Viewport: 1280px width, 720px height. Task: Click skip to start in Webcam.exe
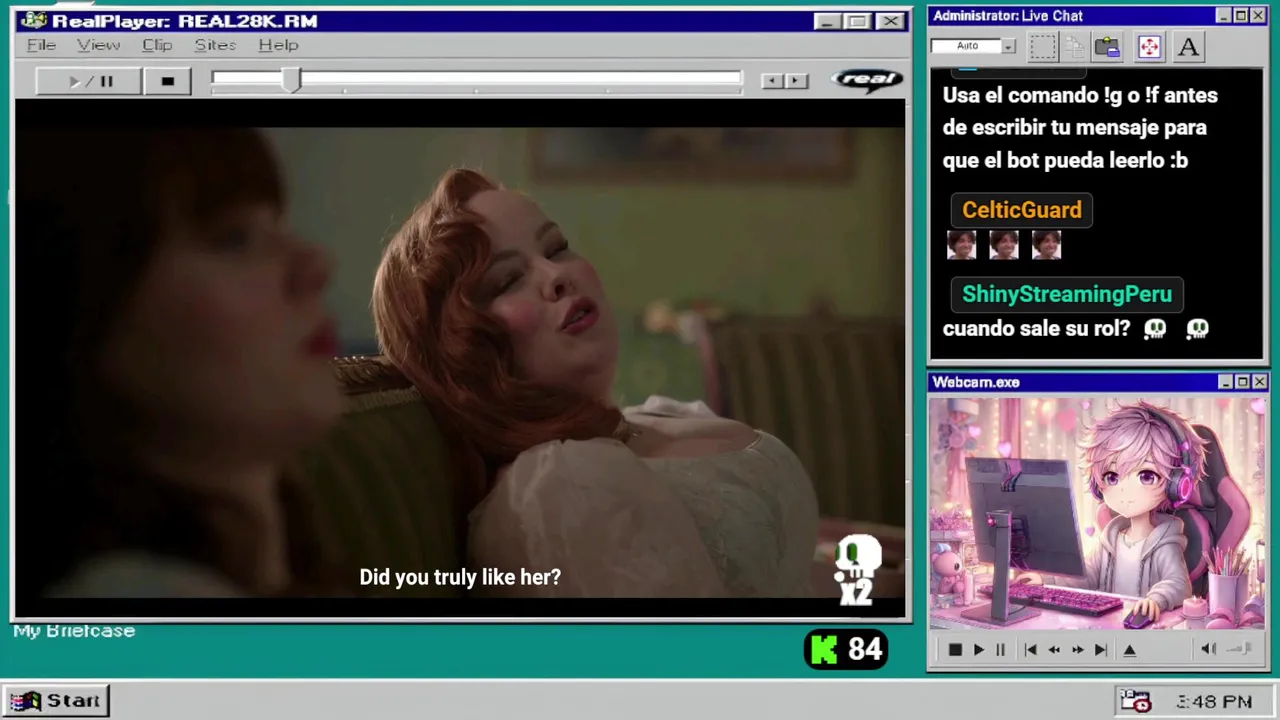click(x=1030, y=650)
